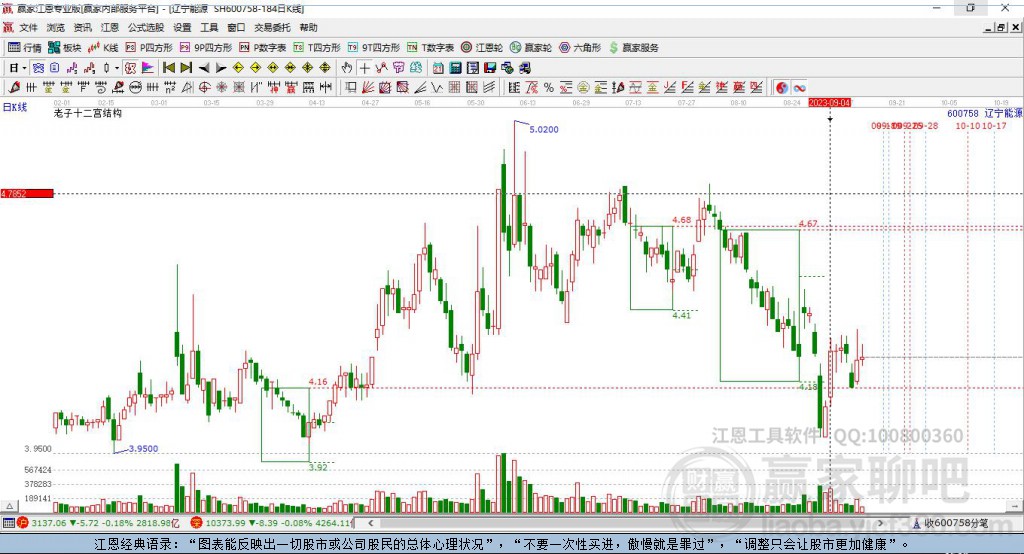Open the 资讯 menu
Viewport: 1024px width, 554px height.
pyautogui.click(x=82, y=27)
